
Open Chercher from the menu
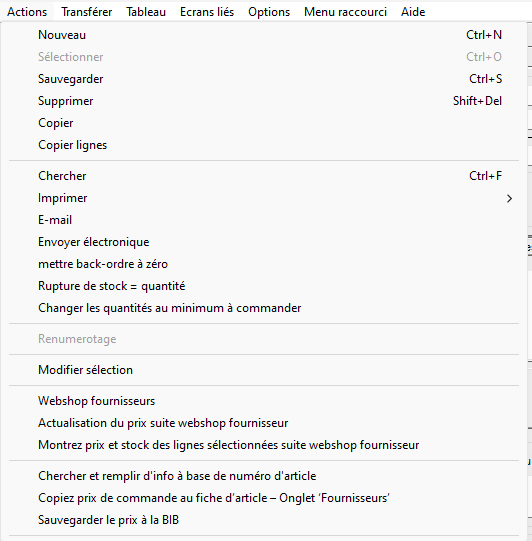point(264,176)
